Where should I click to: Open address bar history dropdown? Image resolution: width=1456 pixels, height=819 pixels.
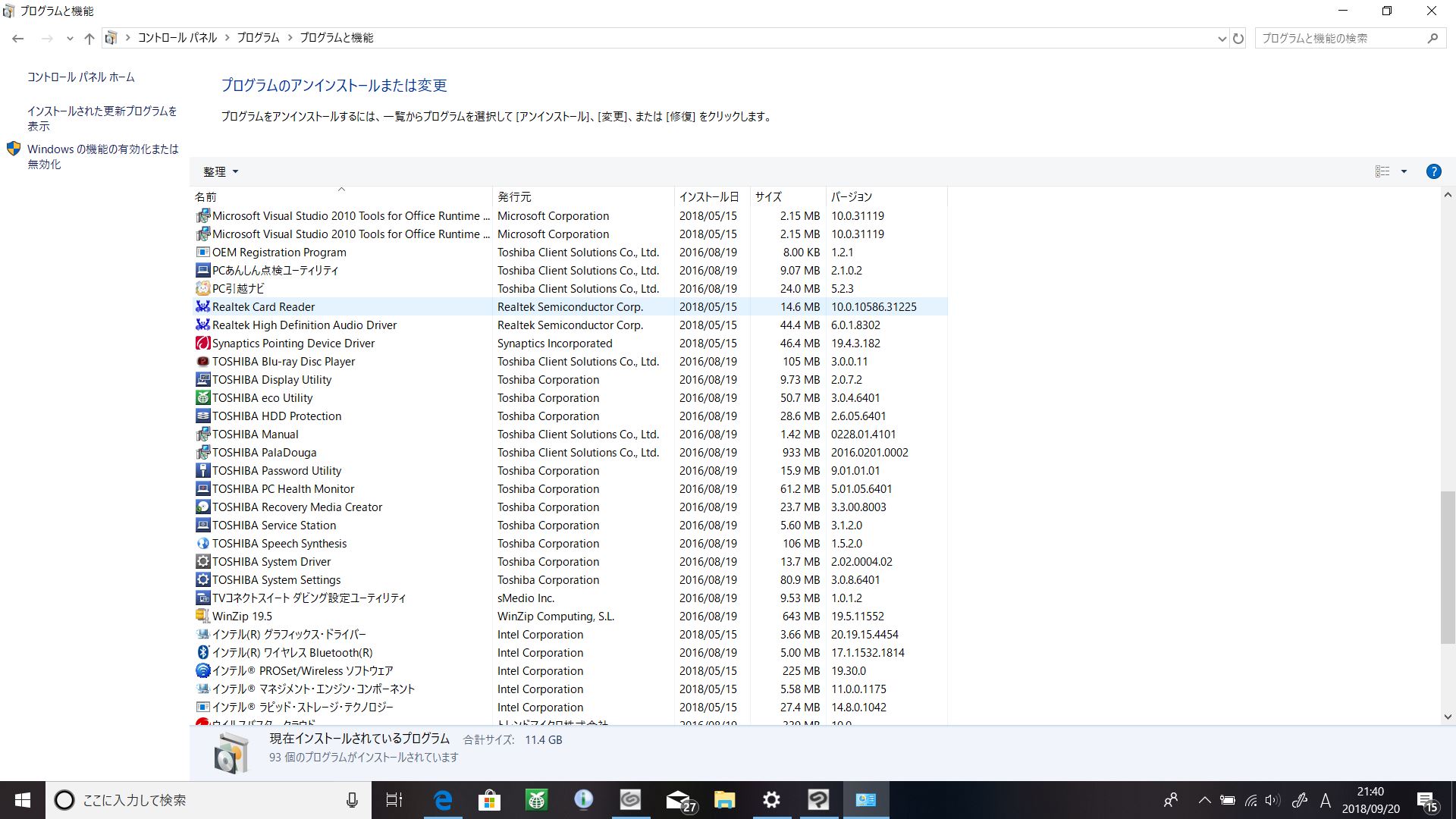pyautogui.click(x=1222, y=38)
